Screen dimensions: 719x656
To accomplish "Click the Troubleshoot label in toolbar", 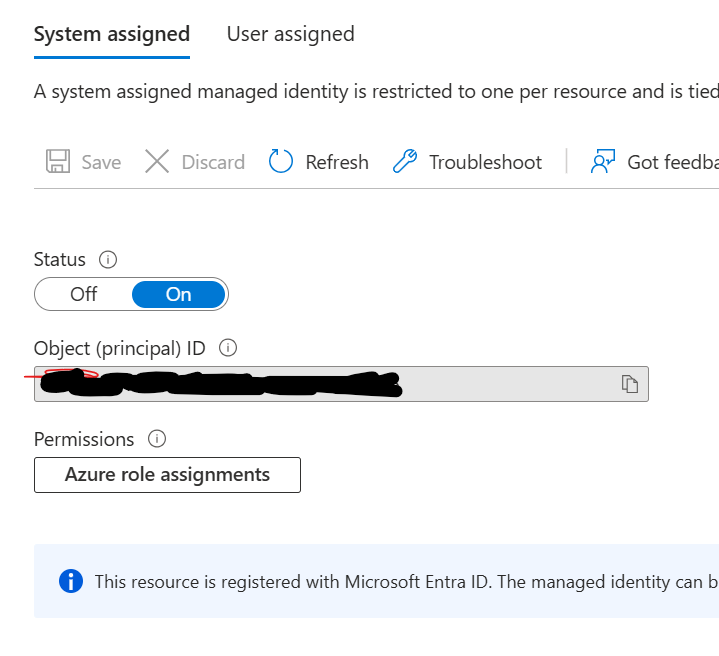I will tap(486, 162).
